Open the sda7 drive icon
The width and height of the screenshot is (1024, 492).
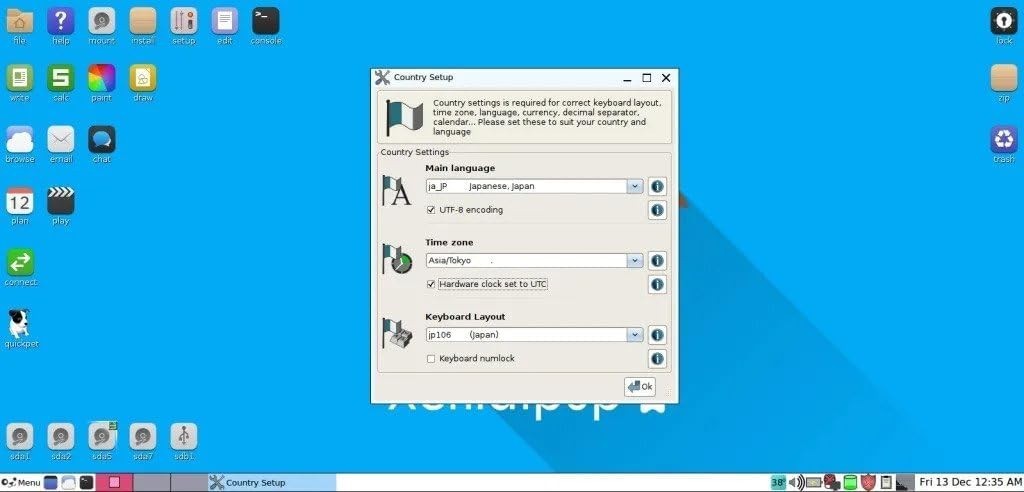pos(143,436)
